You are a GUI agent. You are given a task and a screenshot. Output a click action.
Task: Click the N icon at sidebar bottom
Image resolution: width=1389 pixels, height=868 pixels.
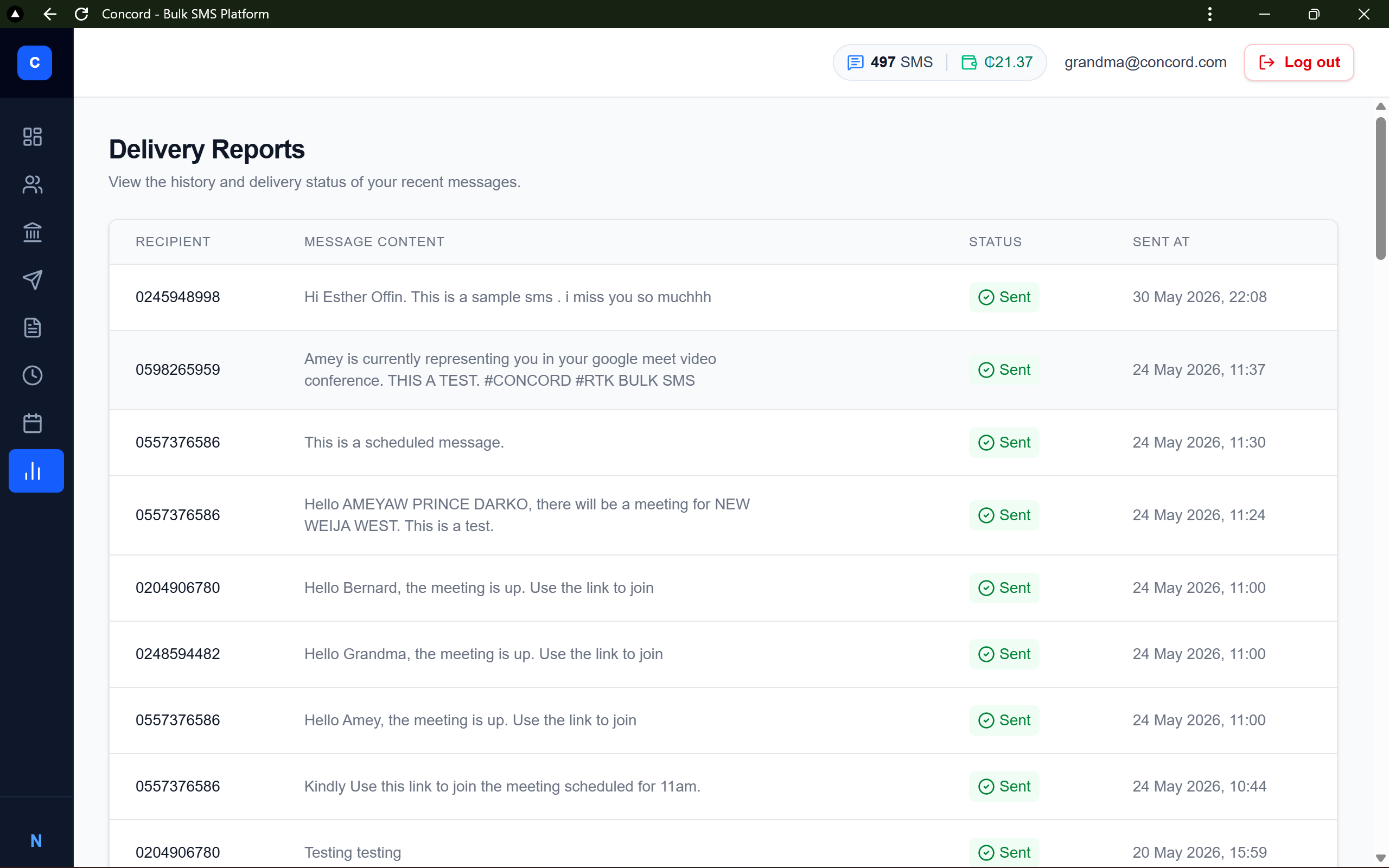coord(36,840)
